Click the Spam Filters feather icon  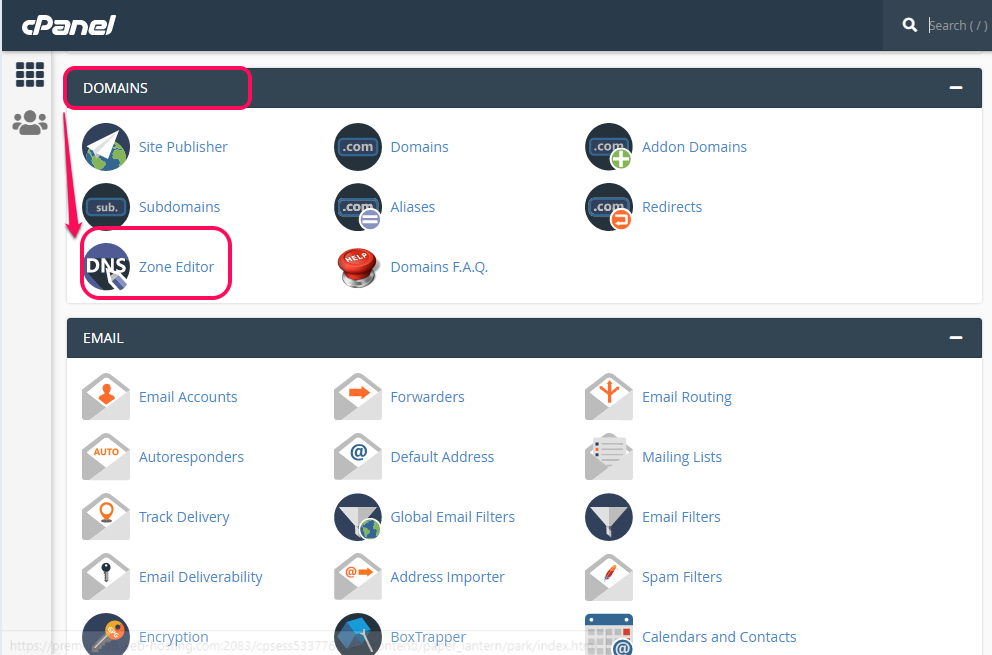(x=609, y=577)
